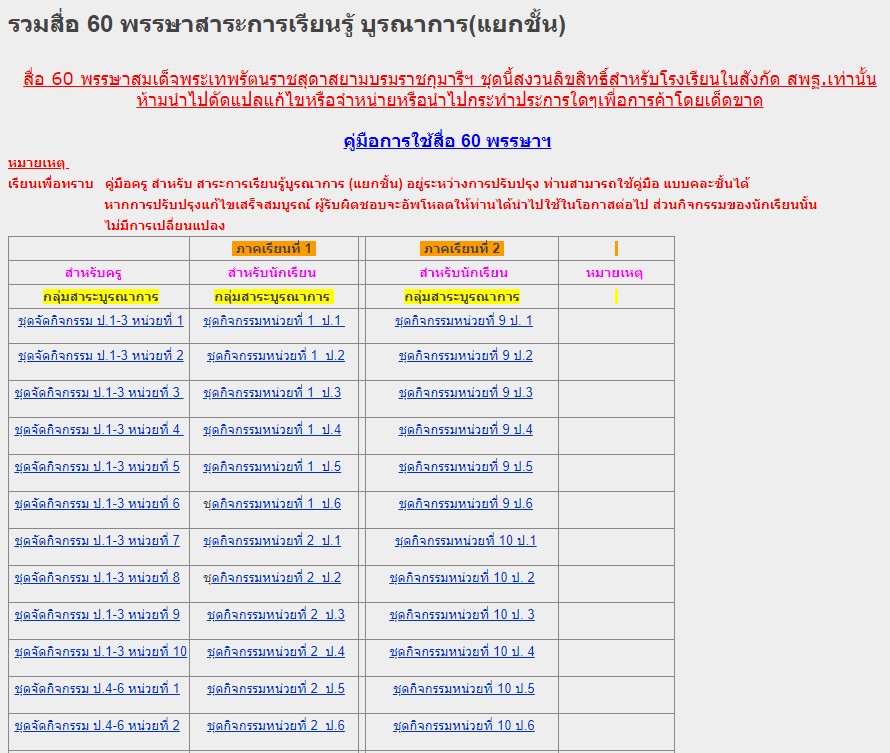Open ชุดกิจกรรมหน่วยที่ 1 ป.3
This screenshot has height=753, width=890.
(272, 393)
